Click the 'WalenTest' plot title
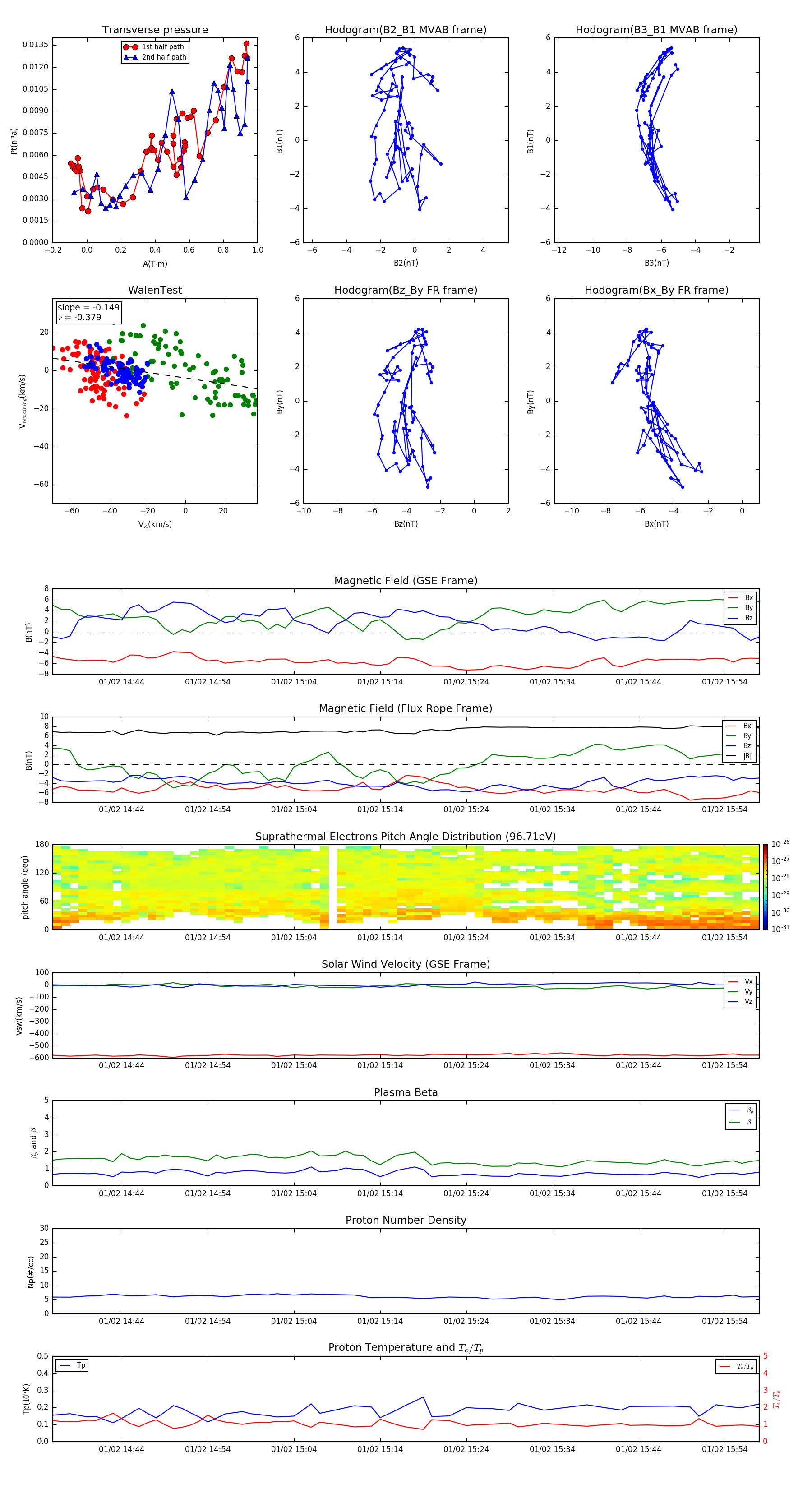 click(x=155, y=290)
